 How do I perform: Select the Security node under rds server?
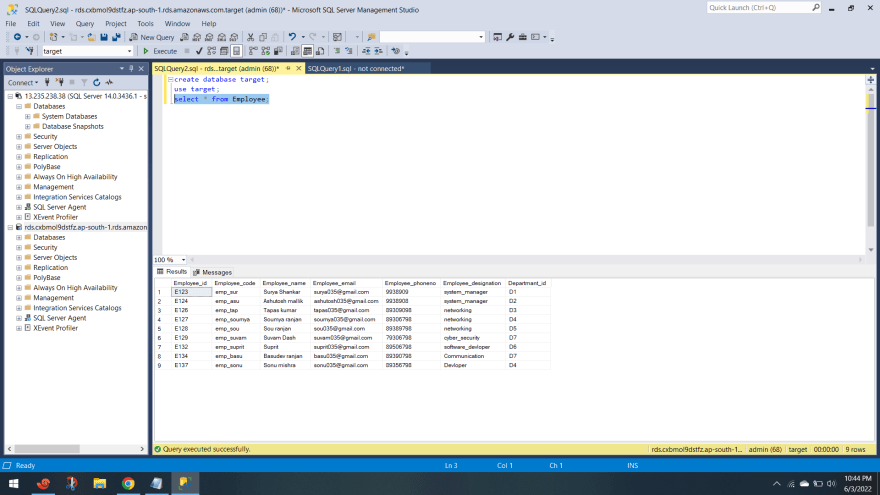pos(45,248)
